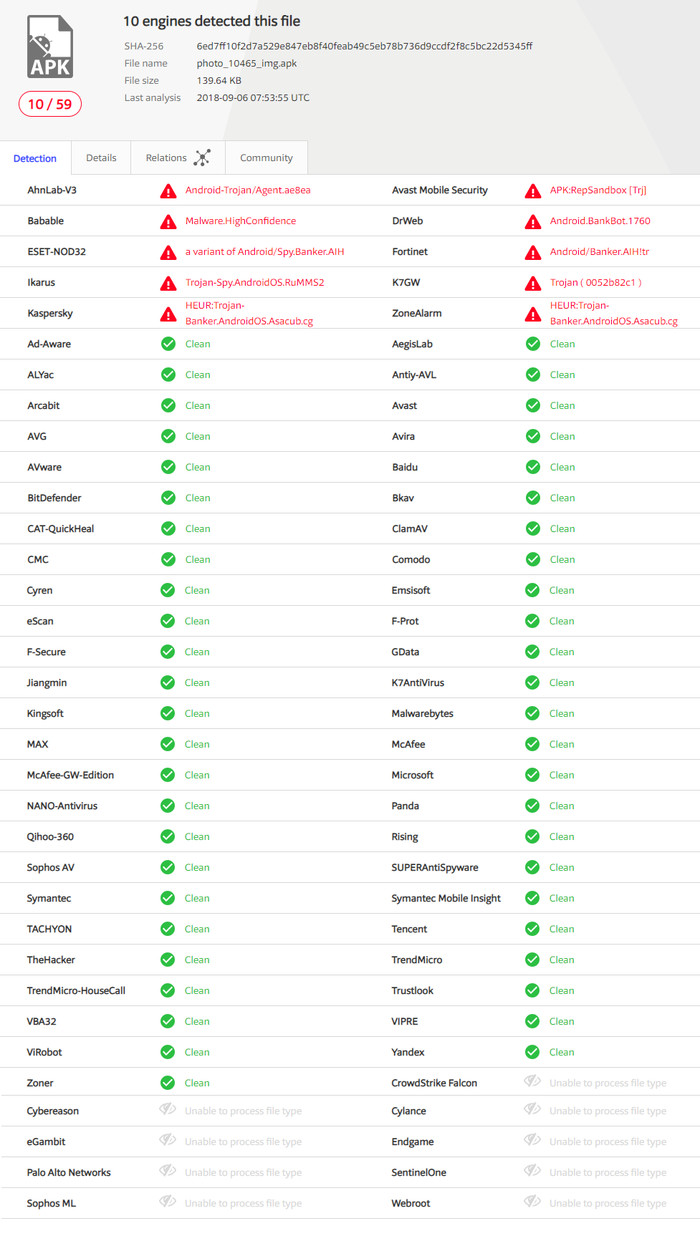
Task: Click the crossed-eye icon for CrowdStrike Falcon
Action: click(x=533, y=1082)
